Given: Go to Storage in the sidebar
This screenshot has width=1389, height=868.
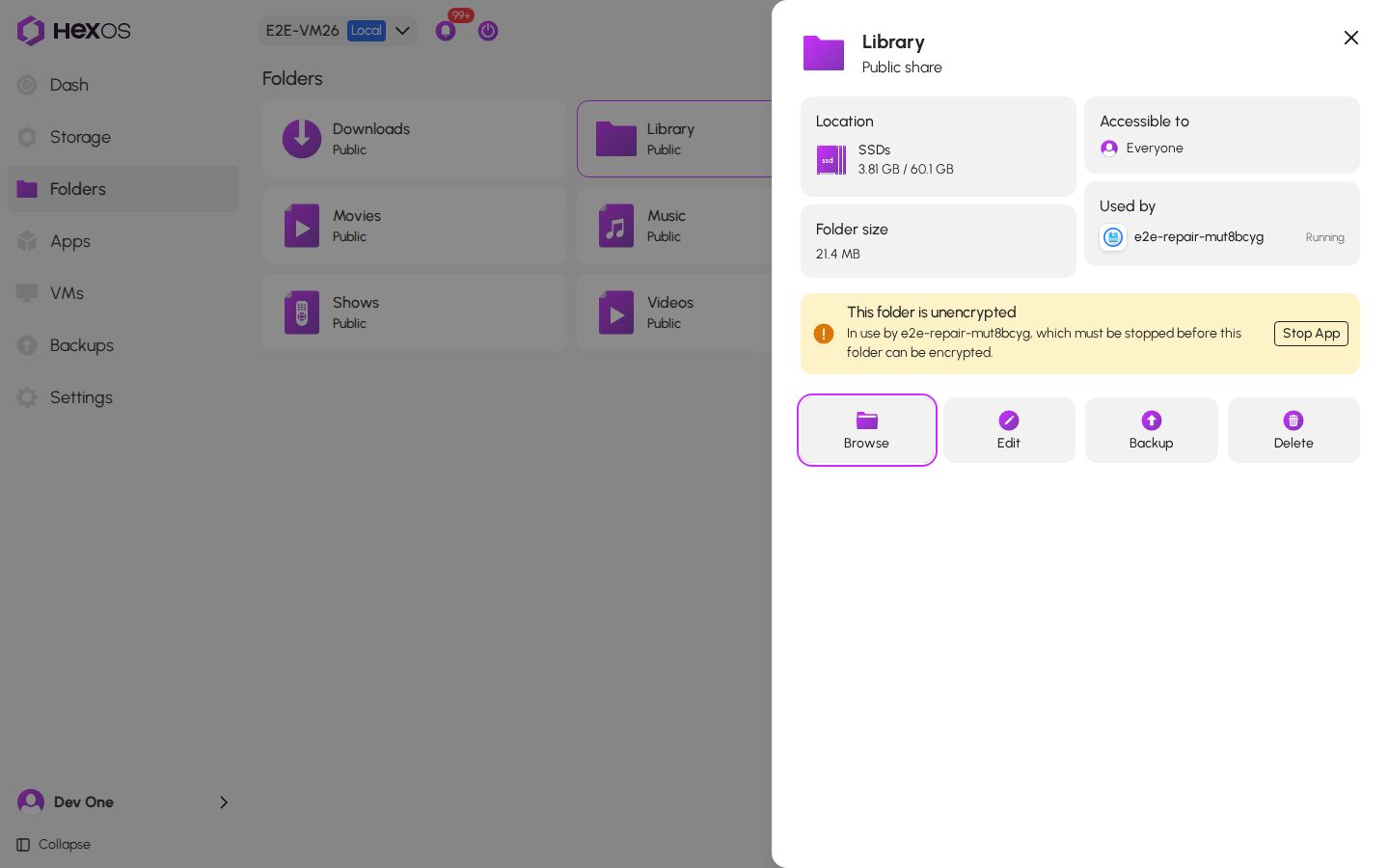Looking at the screenshot, I should [123, 137].
